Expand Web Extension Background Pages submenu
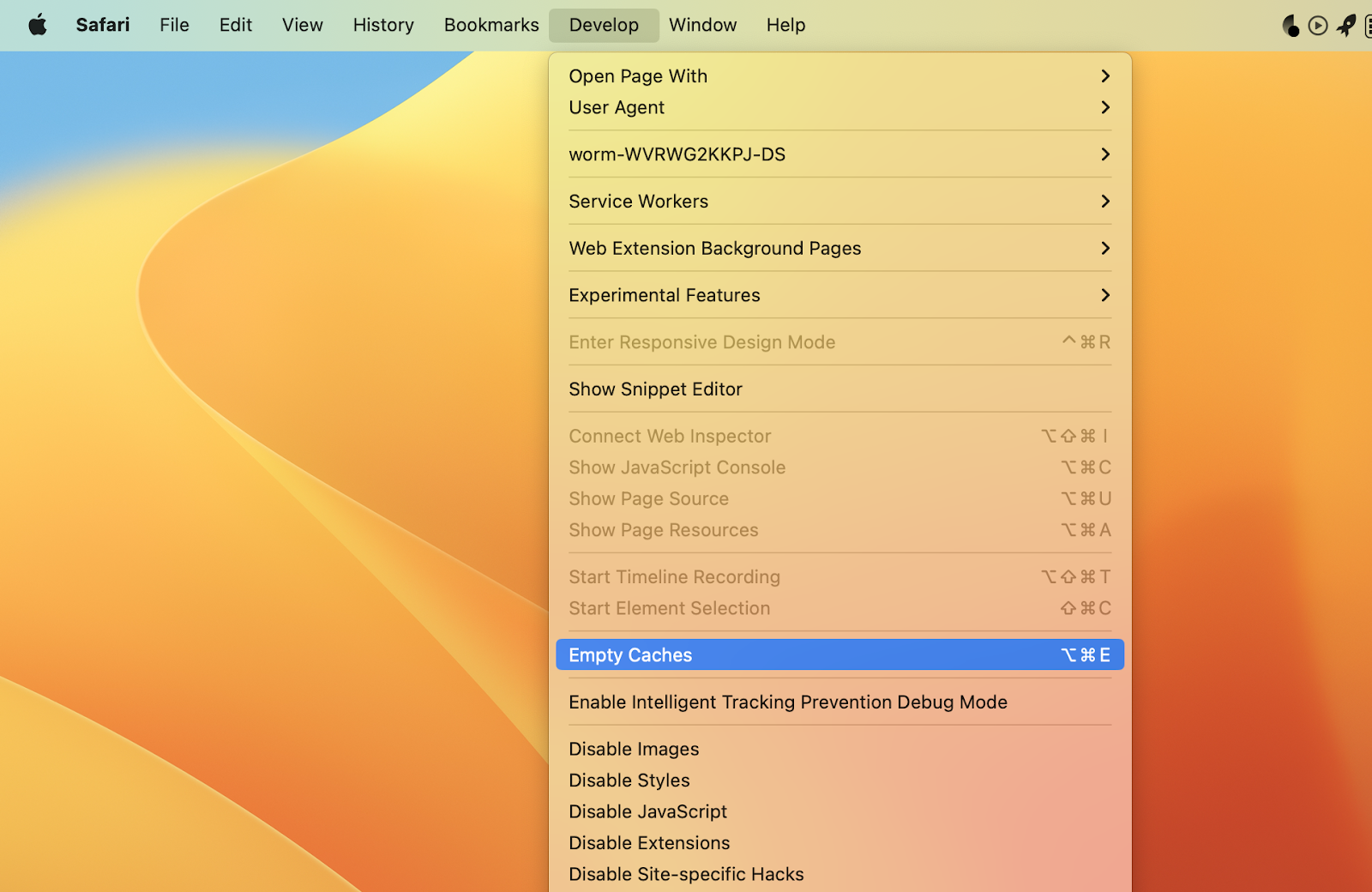Screen dimensions: 1372x892 (x=839, y=249)
